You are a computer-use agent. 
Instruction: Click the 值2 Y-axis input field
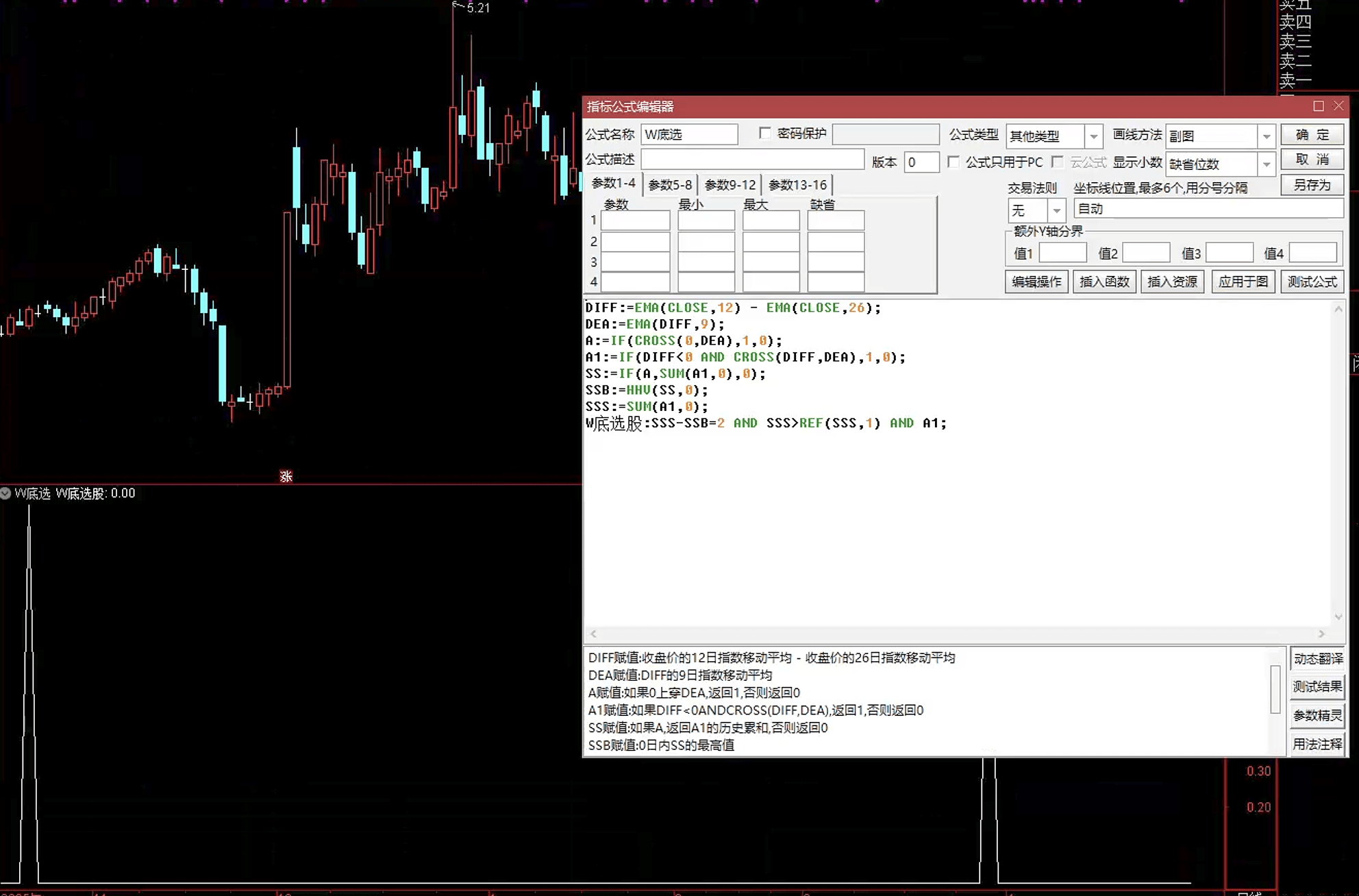click(1146, 253)
